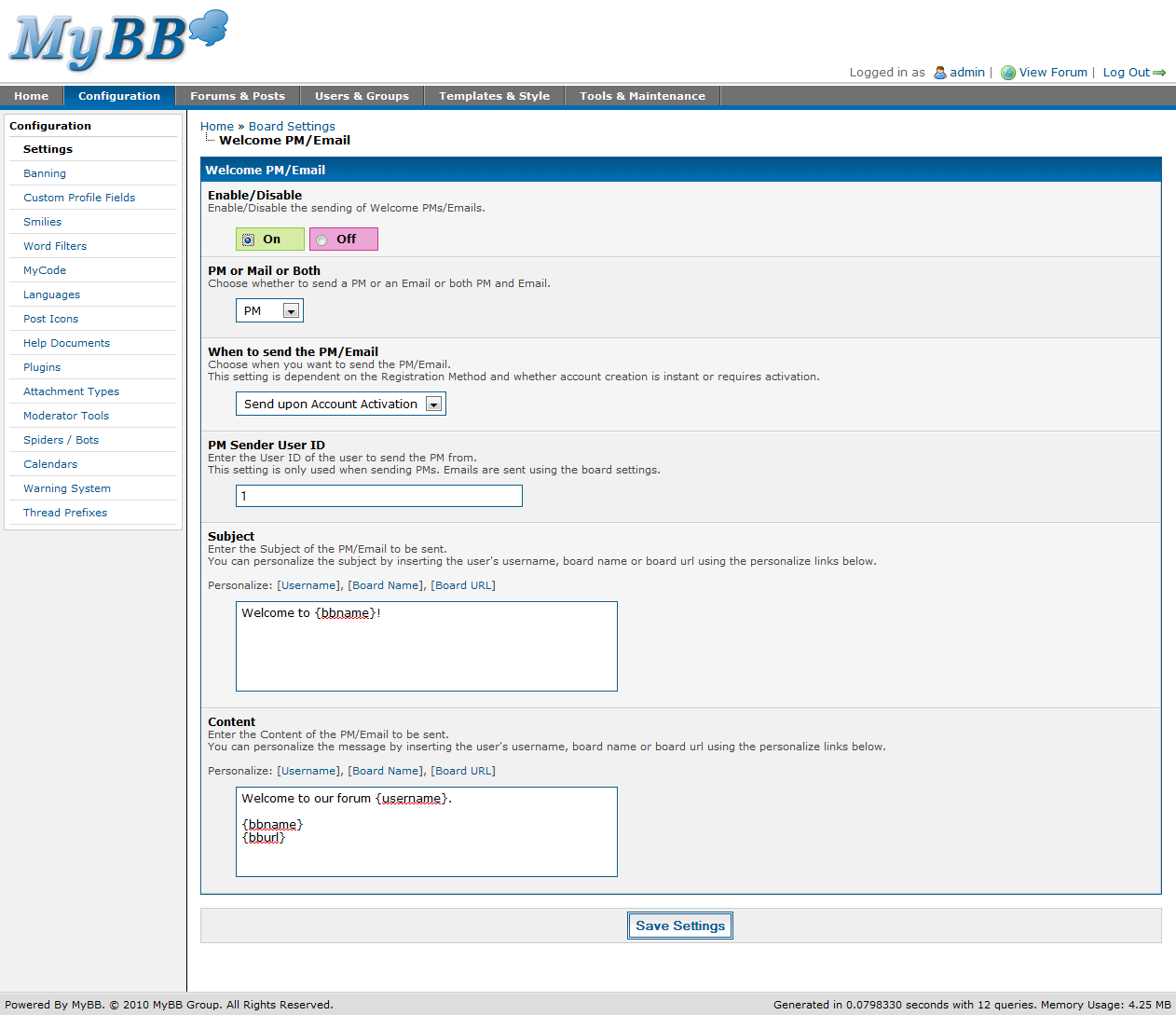
Task: Click the 'Enable/Disable' setting heading
Action: pos(255,196)
